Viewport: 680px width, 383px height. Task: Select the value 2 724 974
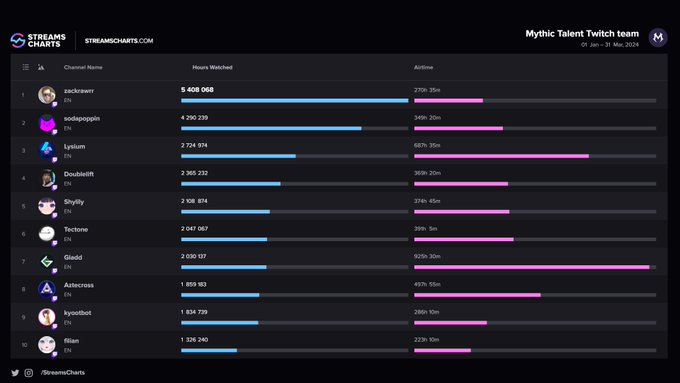point(194,145)
